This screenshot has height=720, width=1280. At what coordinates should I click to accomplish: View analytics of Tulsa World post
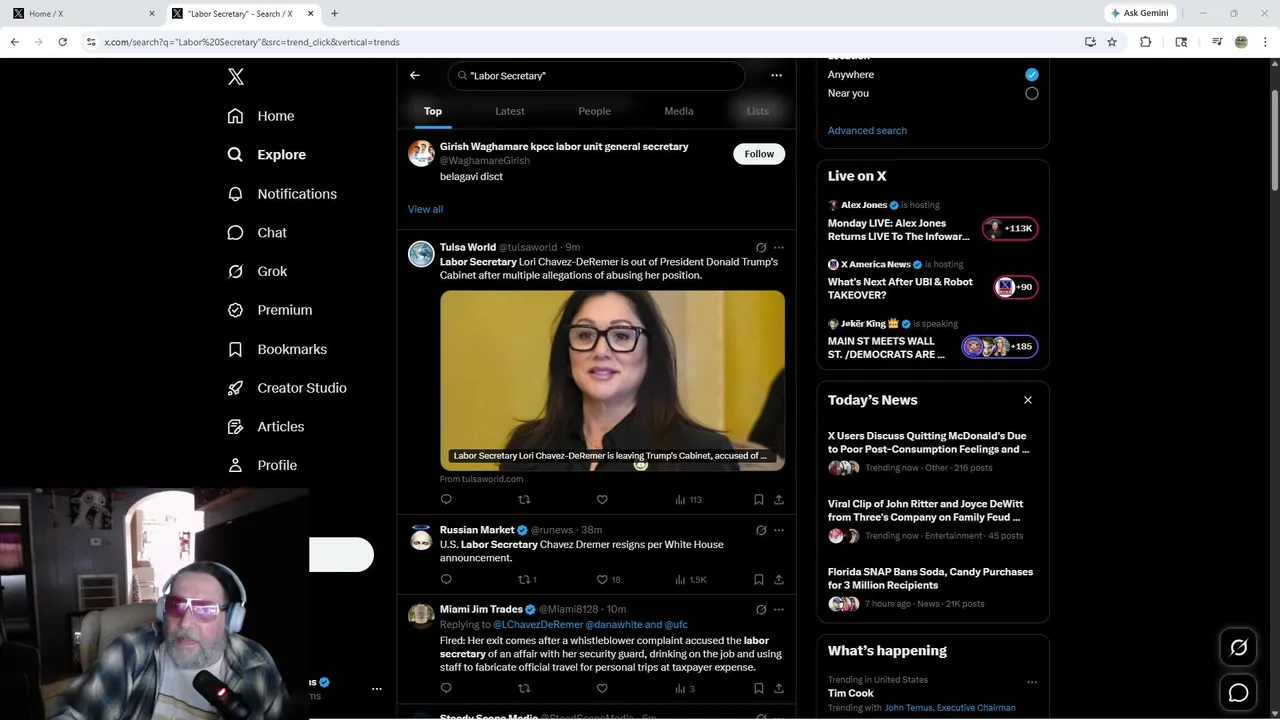(688, 499)
